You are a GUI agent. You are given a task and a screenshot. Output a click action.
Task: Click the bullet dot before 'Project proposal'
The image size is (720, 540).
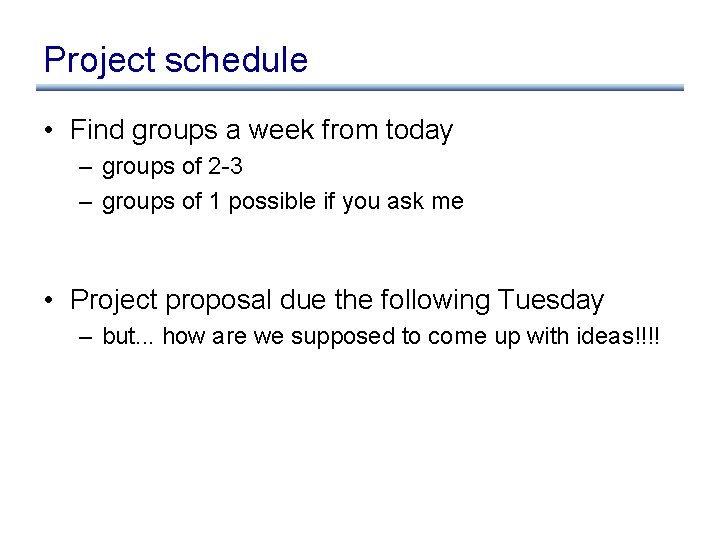click(x=49, y=301)
